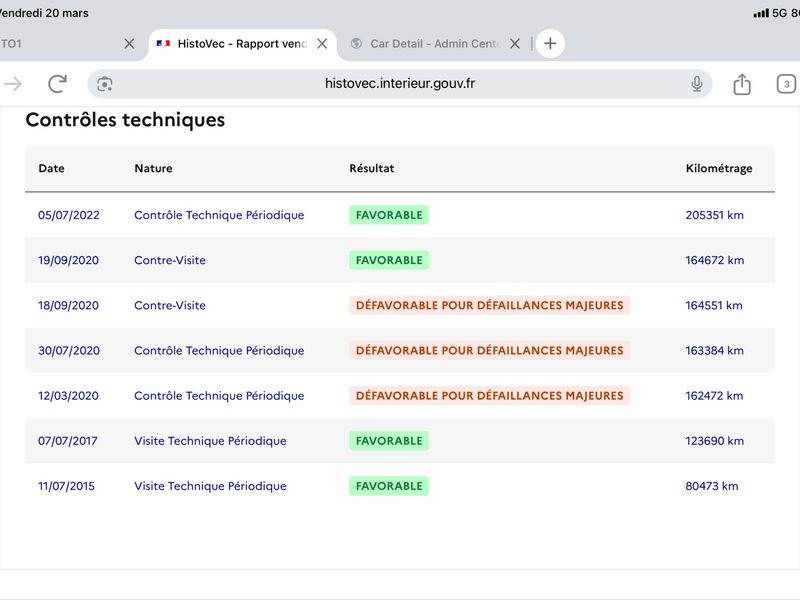Select the 11/07/2015 Visite Technique Périodique entry
This screenshot has width=800, height=600.
[x=400, y=486]
